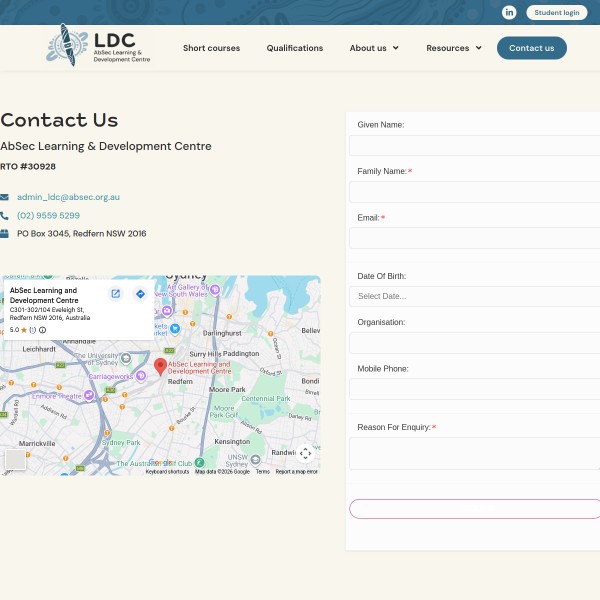Call the (02) 9559 5299 phone link
This screenshot has width=600, height=600.
click(x=48, y=215)
